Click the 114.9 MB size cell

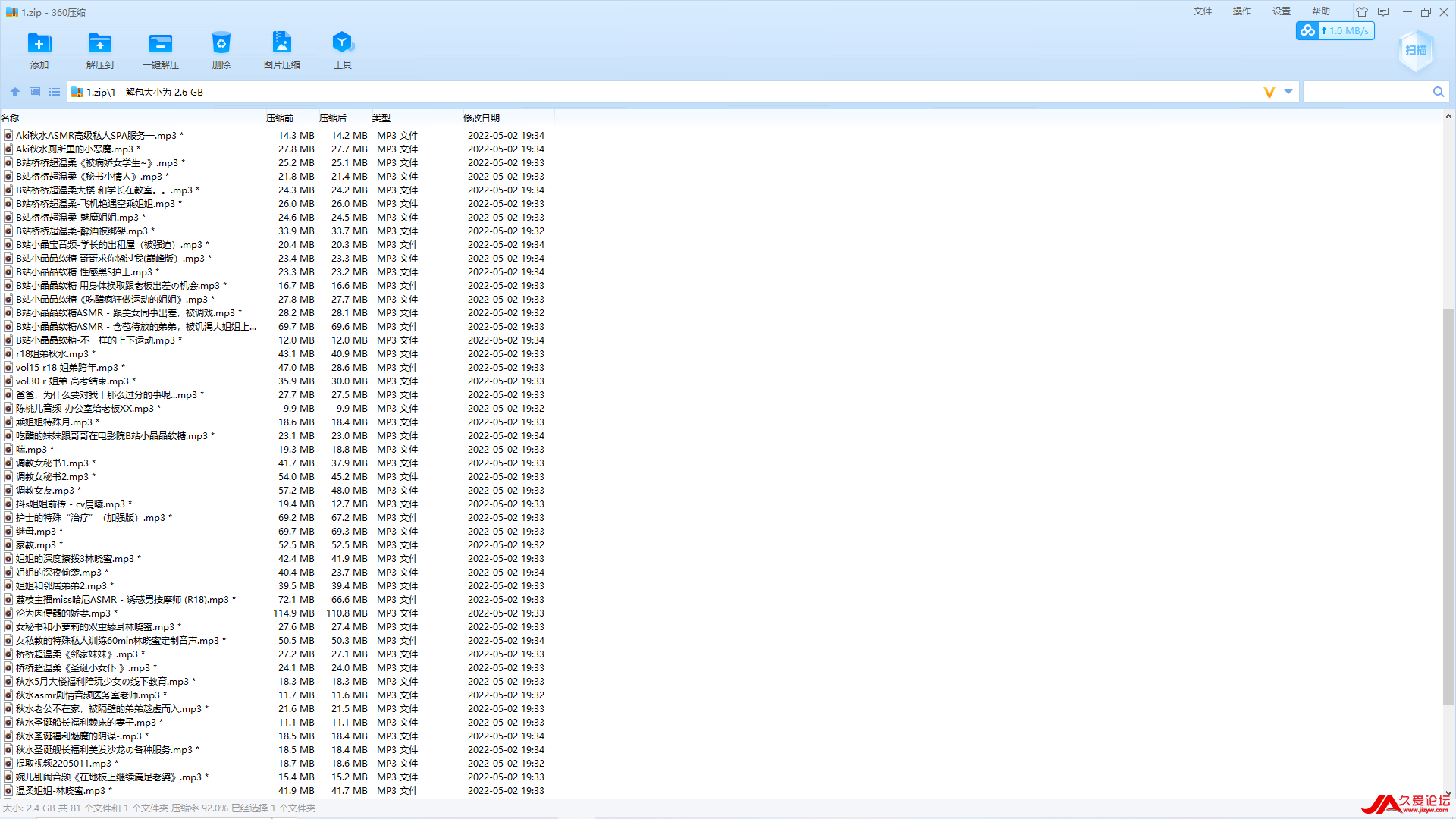293,613
